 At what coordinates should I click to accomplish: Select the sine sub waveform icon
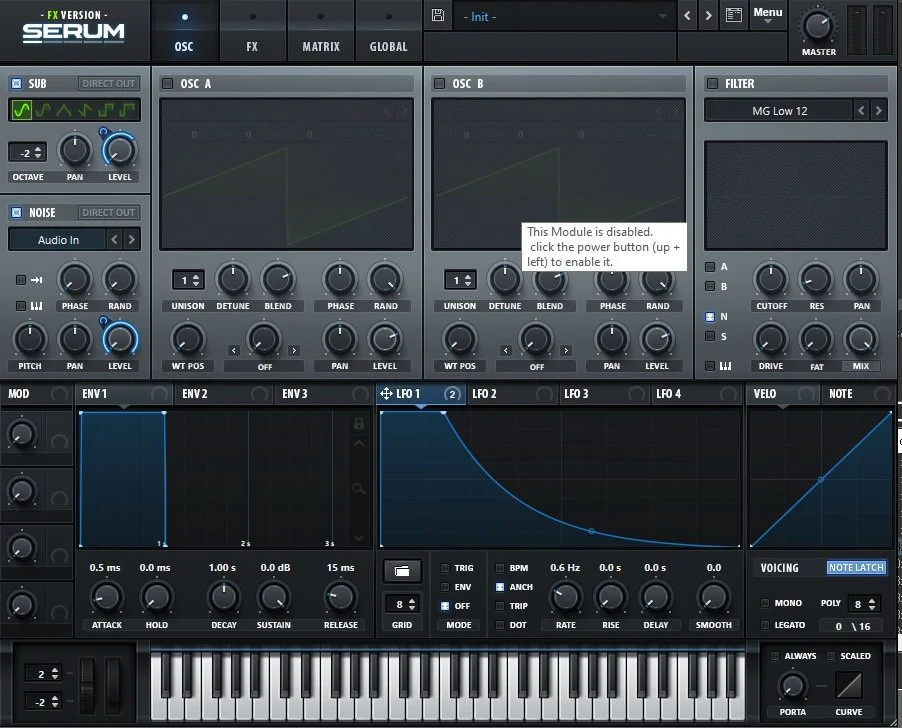tap(22, 109)
